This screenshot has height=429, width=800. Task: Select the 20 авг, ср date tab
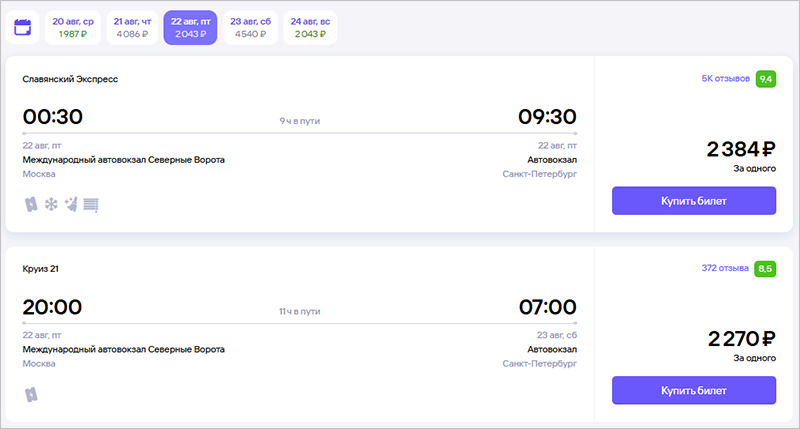73,27
